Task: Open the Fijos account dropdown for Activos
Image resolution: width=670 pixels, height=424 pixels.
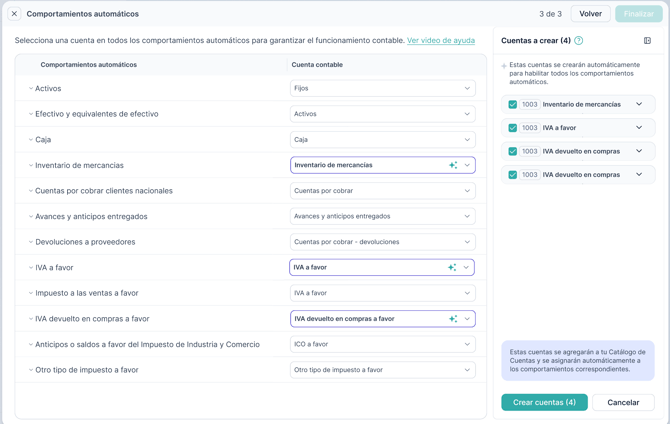Action: pyautogui.click(x=382, y=89)
